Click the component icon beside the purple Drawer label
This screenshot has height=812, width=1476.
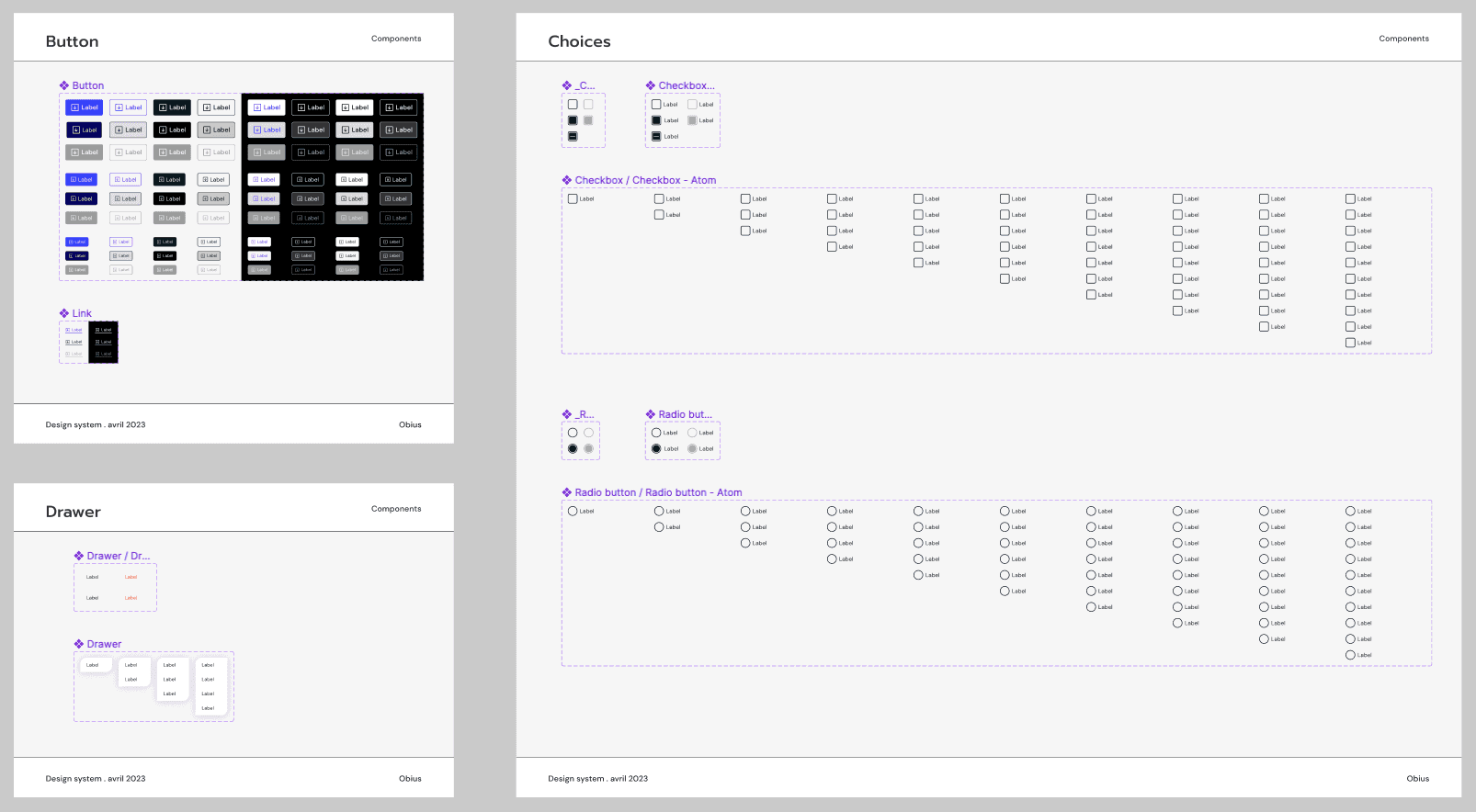point(79,644)
